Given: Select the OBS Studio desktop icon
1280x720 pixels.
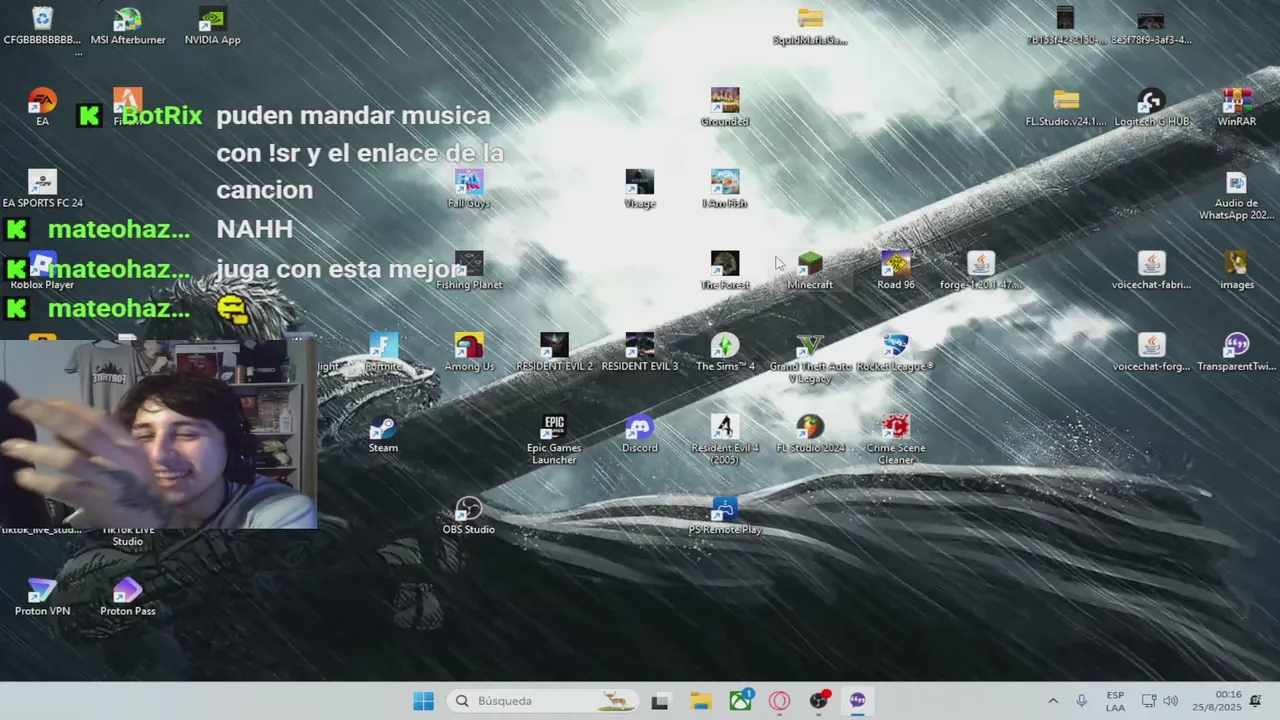Looking at the screenshot, I should 469,515.
